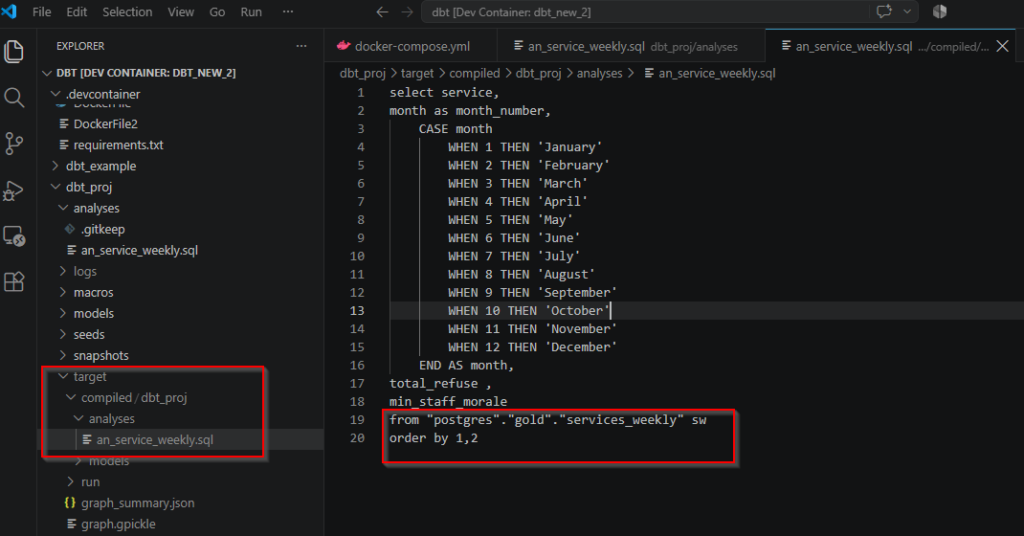
Task: Click the docker whale icon on docker-compose.yml tab
Action: point(344,46)
